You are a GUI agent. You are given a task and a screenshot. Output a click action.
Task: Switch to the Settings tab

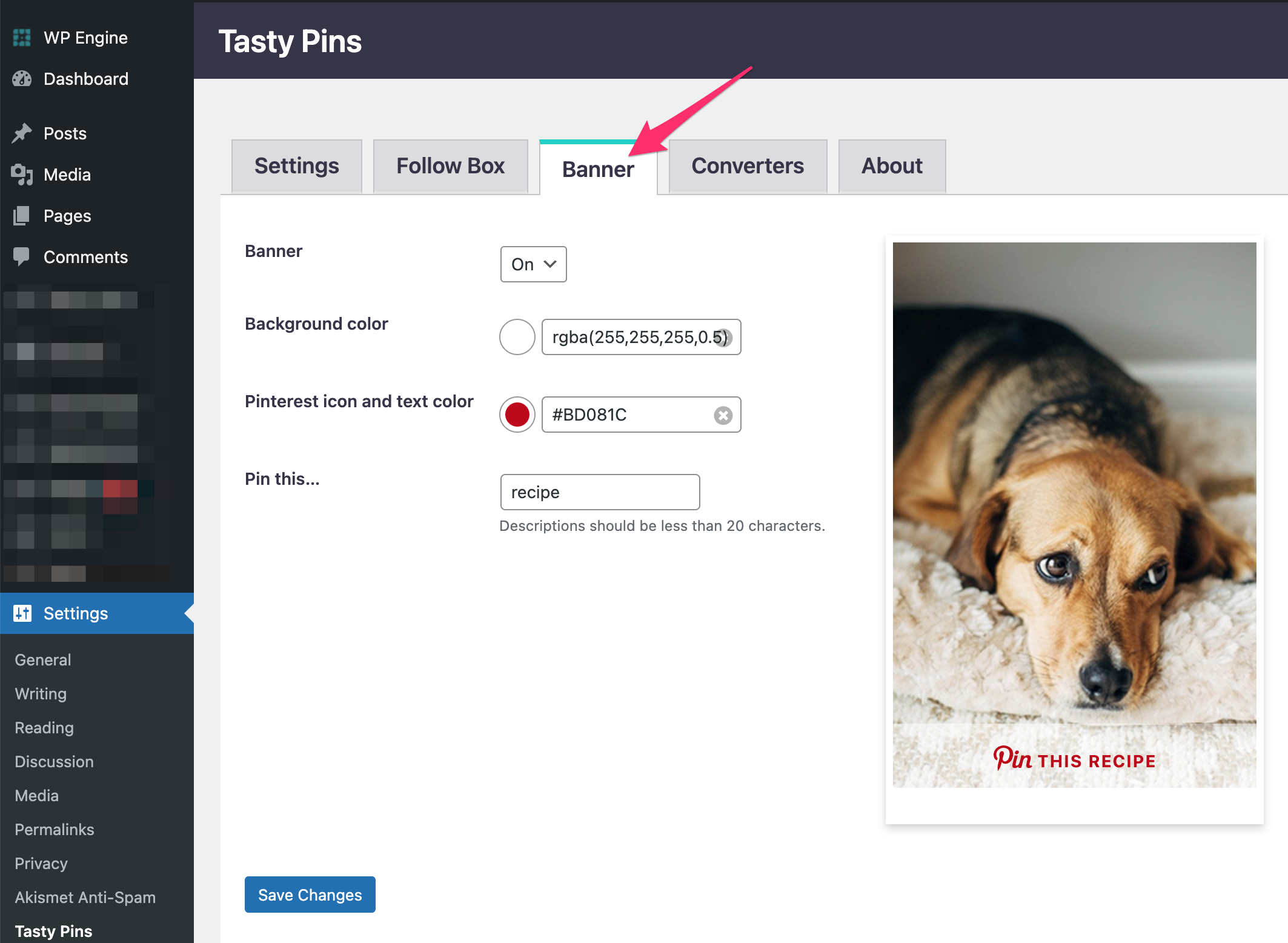[x=297, y=166]
